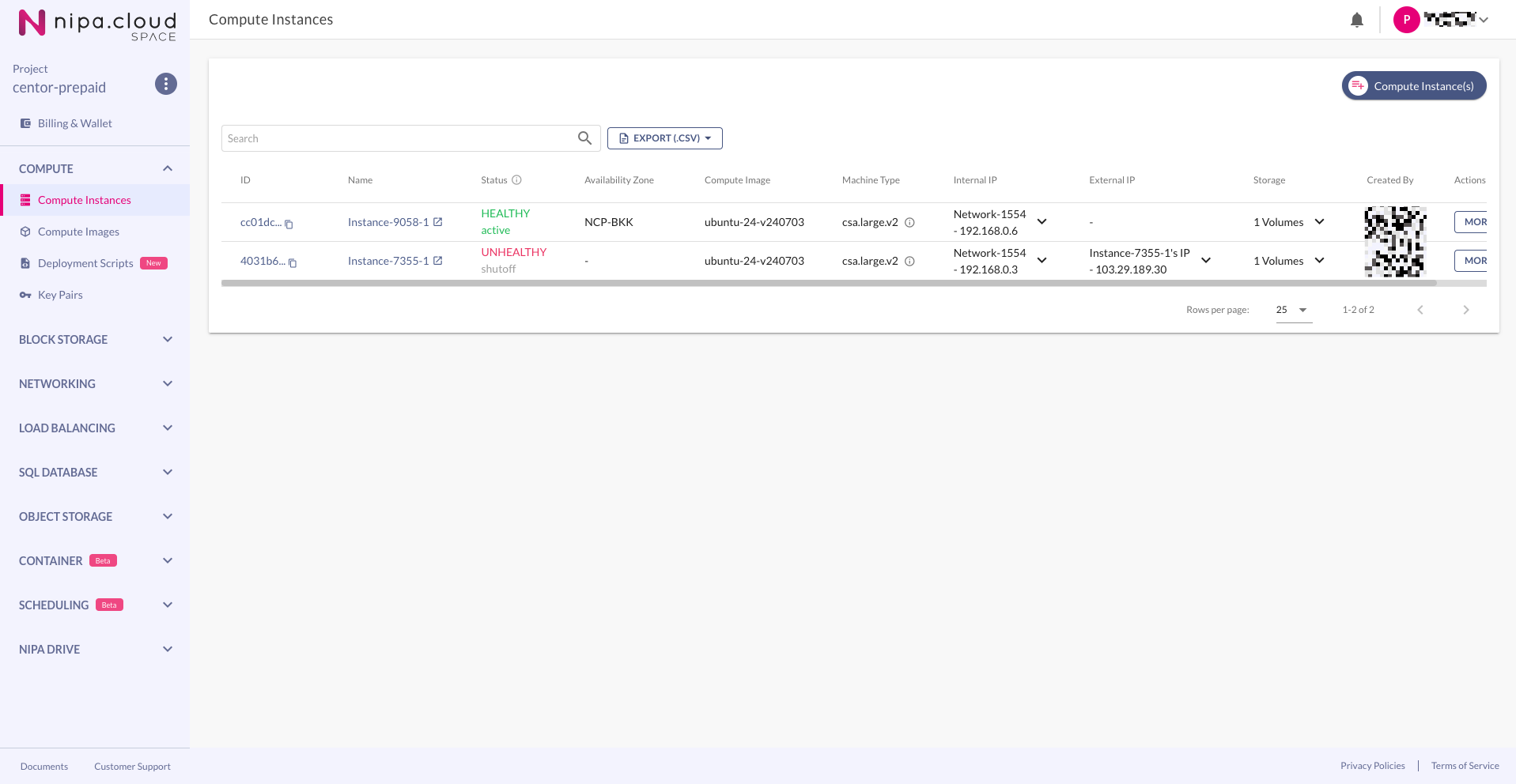The image size is (1516, 784).
Task: Open the user account menu chevron
Action: coord(1484,20)
